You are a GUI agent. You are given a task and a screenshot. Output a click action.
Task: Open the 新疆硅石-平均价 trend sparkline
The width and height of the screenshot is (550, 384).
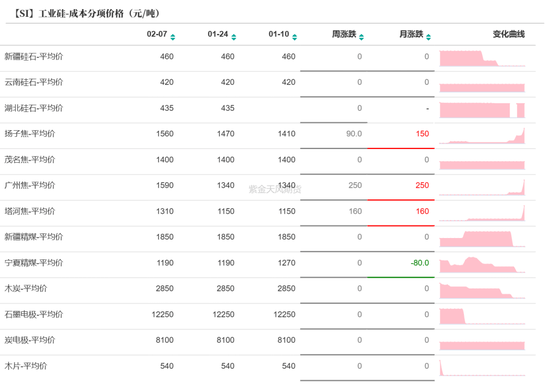click(482, 58)
